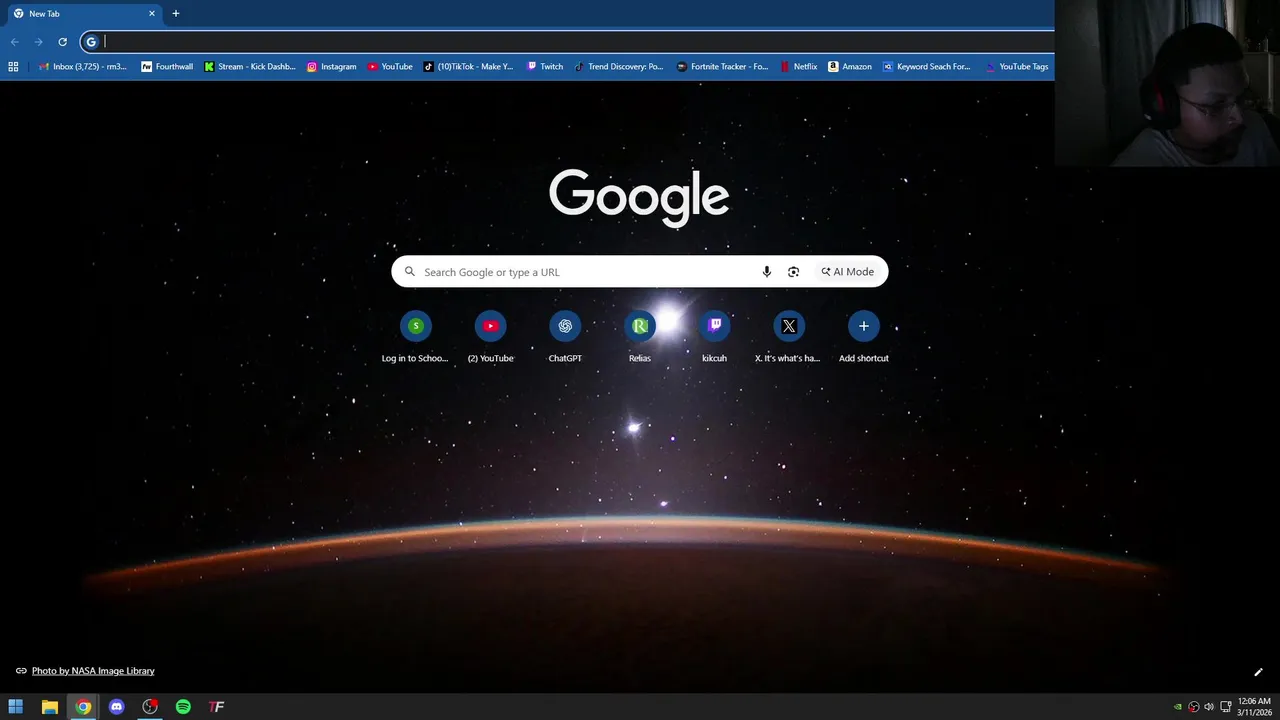Activate AI Mode in search box
Screen dimensions: 1280x720
[848, 272]
